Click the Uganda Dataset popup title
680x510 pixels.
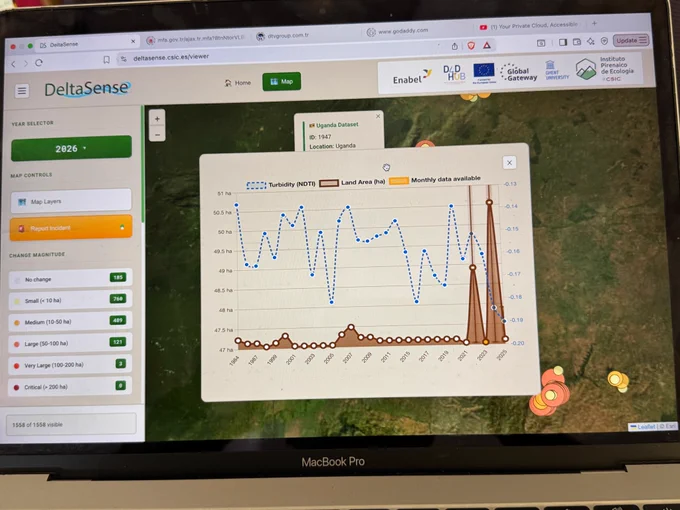[337, 125]
